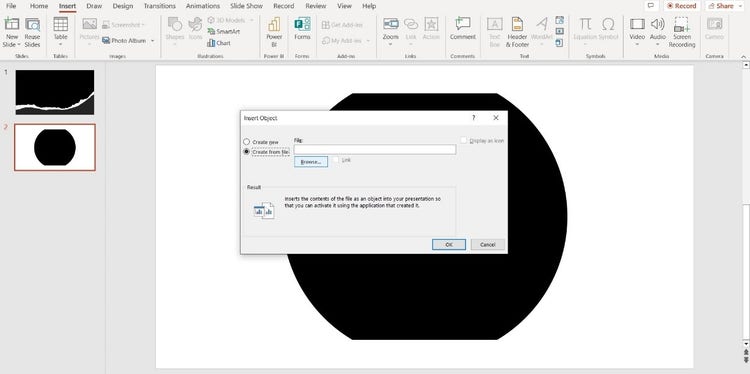Switch to the Draw tab
750x374 pixels.
[x=94, y=6]
